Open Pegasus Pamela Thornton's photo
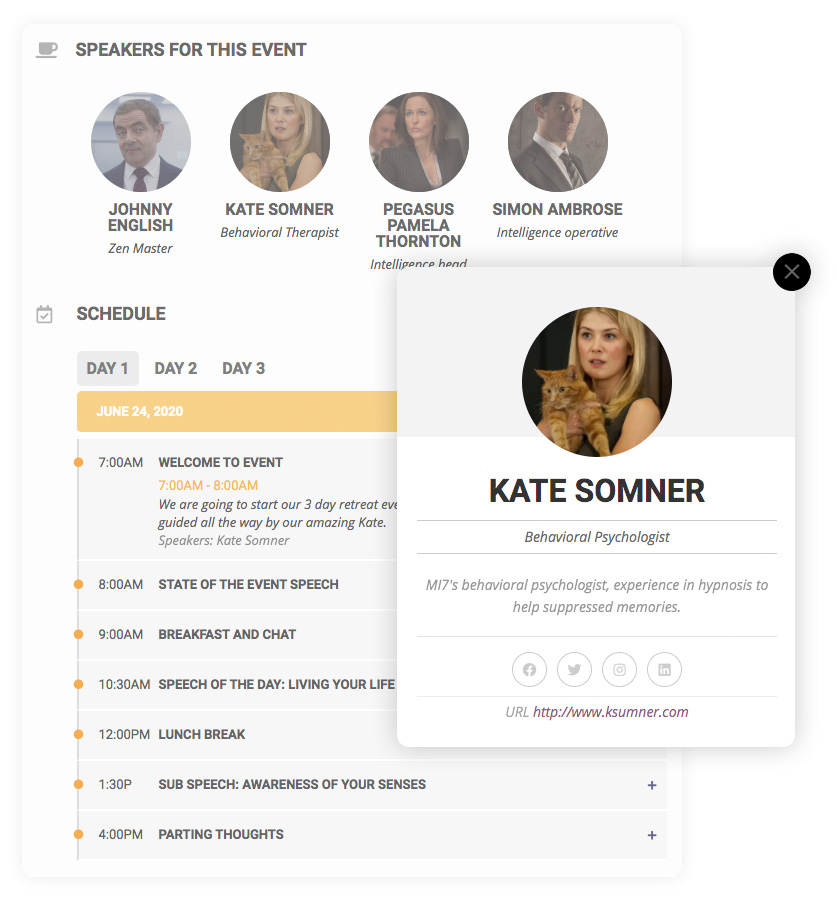 point(418,142)
